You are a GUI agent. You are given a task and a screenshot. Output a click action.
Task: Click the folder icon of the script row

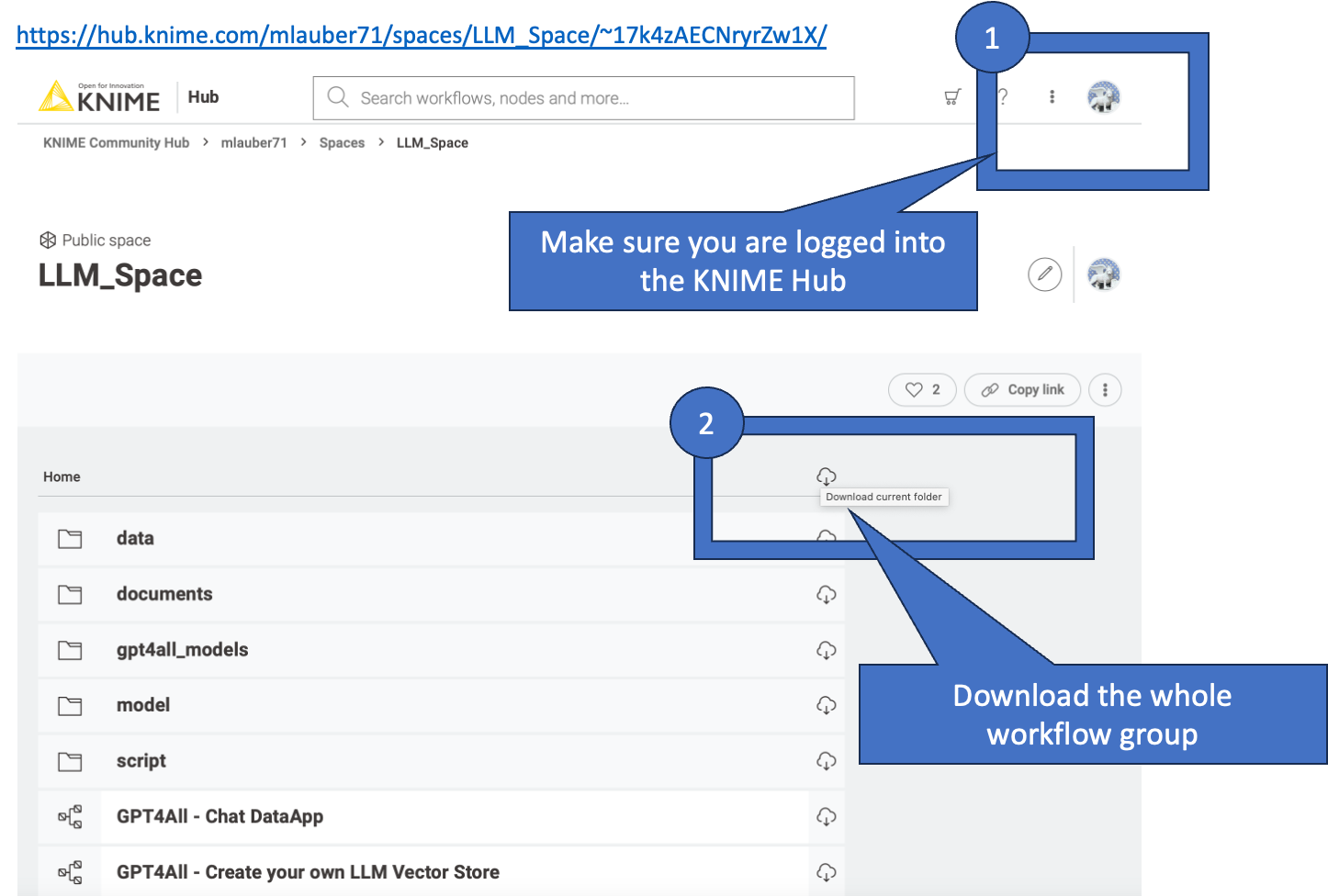(70, 762)
